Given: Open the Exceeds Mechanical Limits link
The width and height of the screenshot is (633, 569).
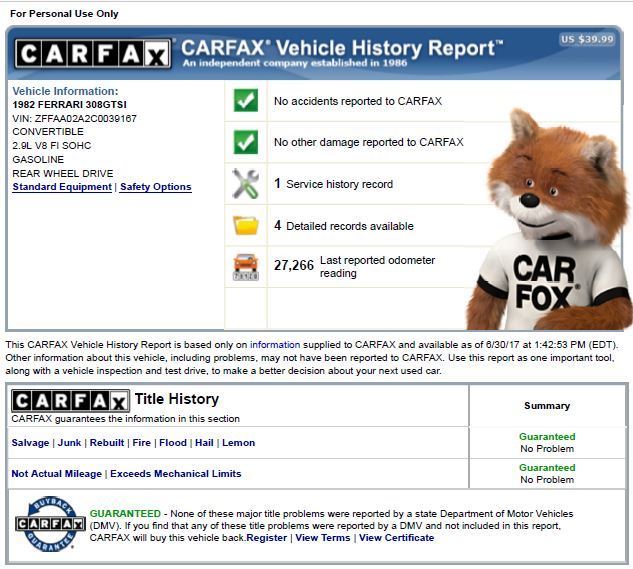Looking at the screenshot, I should (x=176, y=474).
